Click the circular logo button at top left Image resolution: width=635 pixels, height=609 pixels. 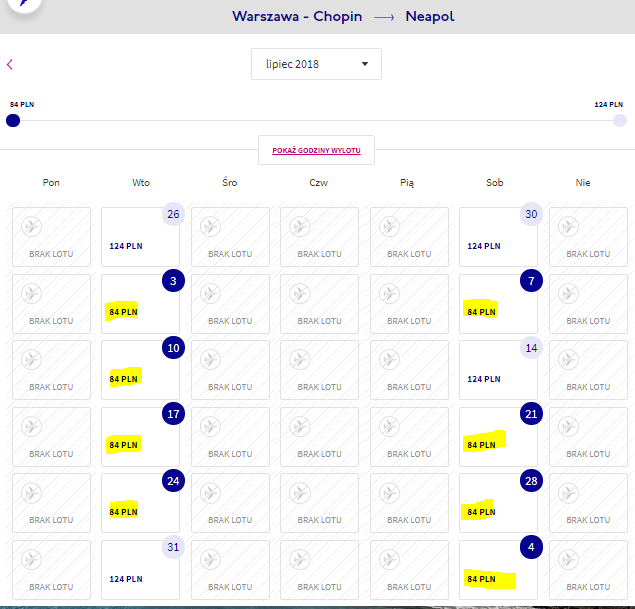[x=24, y=3]
